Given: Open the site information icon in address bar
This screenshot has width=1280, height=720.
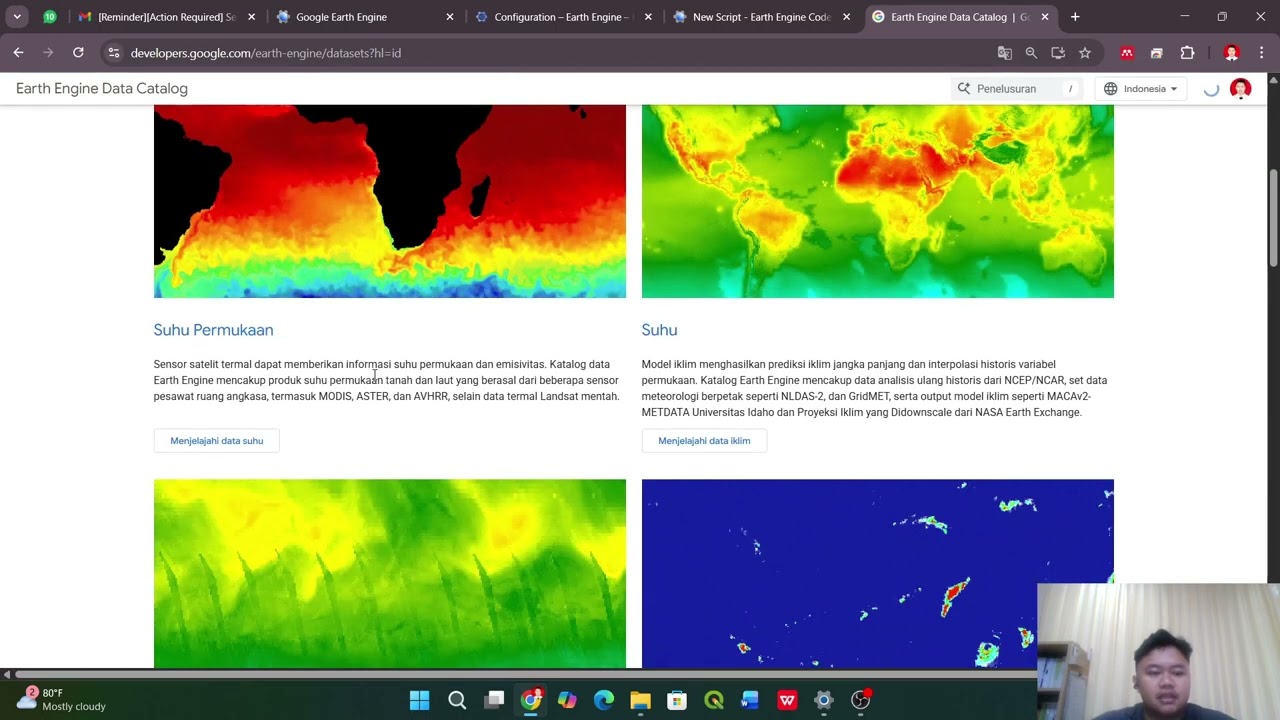Looking at the screenshot, I should (114, 53).
